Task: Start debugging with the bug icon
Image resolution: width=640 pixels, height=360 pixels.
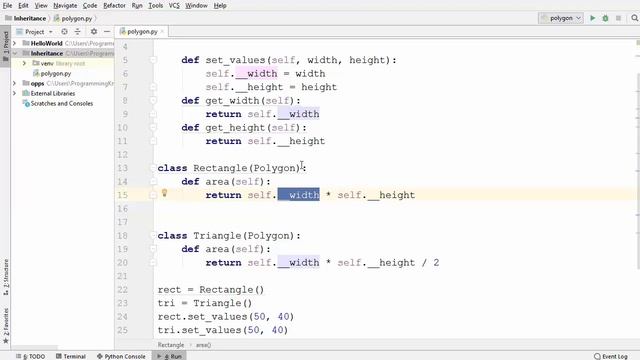Action: tap(605, 18)
